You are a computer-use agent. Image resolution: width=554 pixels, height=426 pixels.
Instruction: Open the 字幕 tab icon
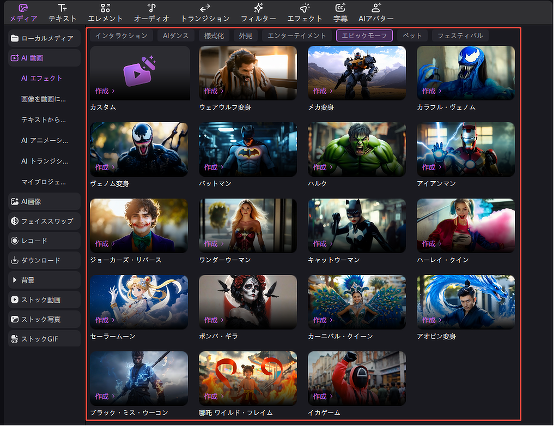[340, 8]
